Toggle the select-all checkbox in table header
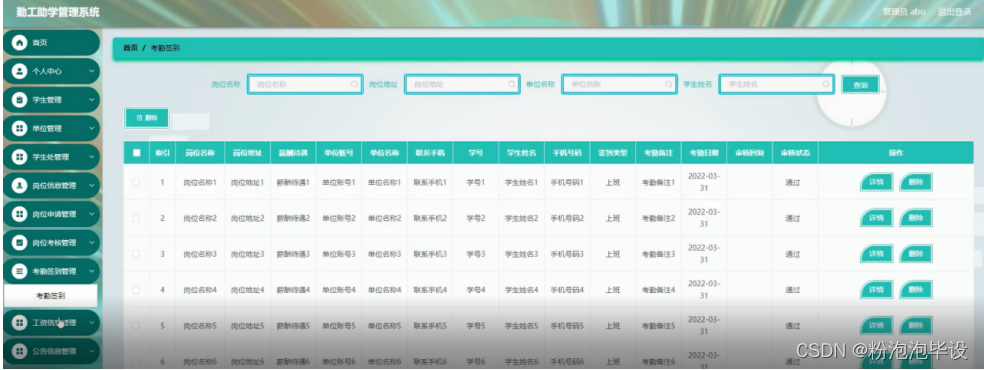Image resolution: width=984 pixels, height=370 pixels. click(136, 152)
